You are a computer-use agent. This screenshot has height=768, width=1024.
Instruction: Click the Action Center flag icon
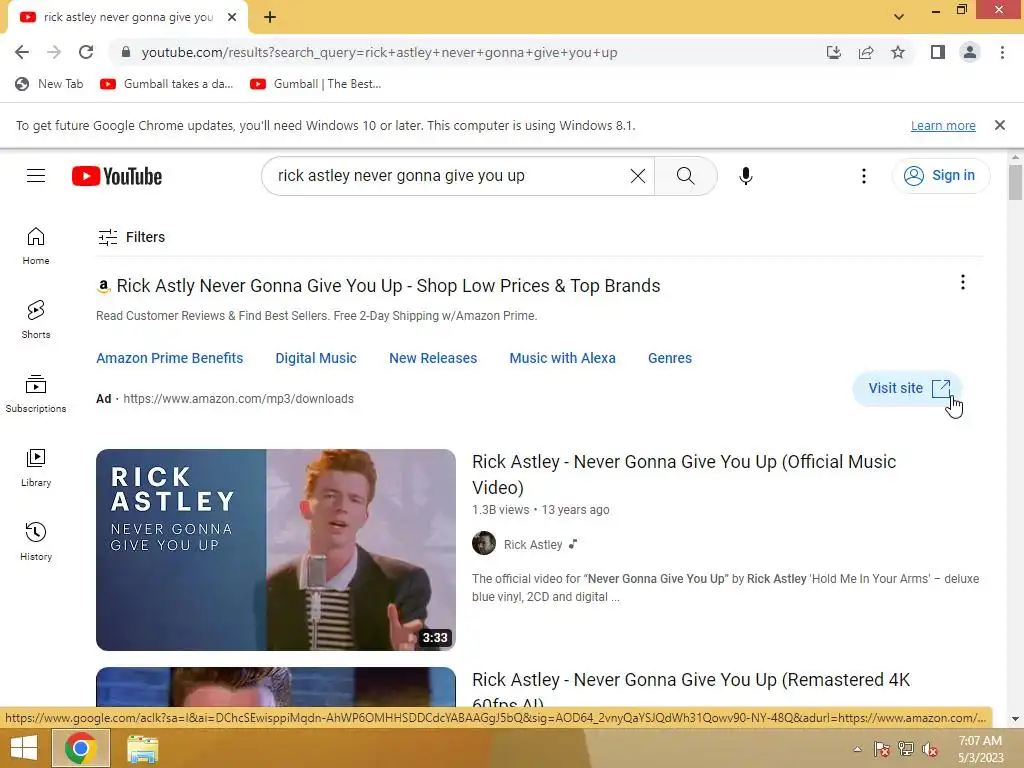881,749
